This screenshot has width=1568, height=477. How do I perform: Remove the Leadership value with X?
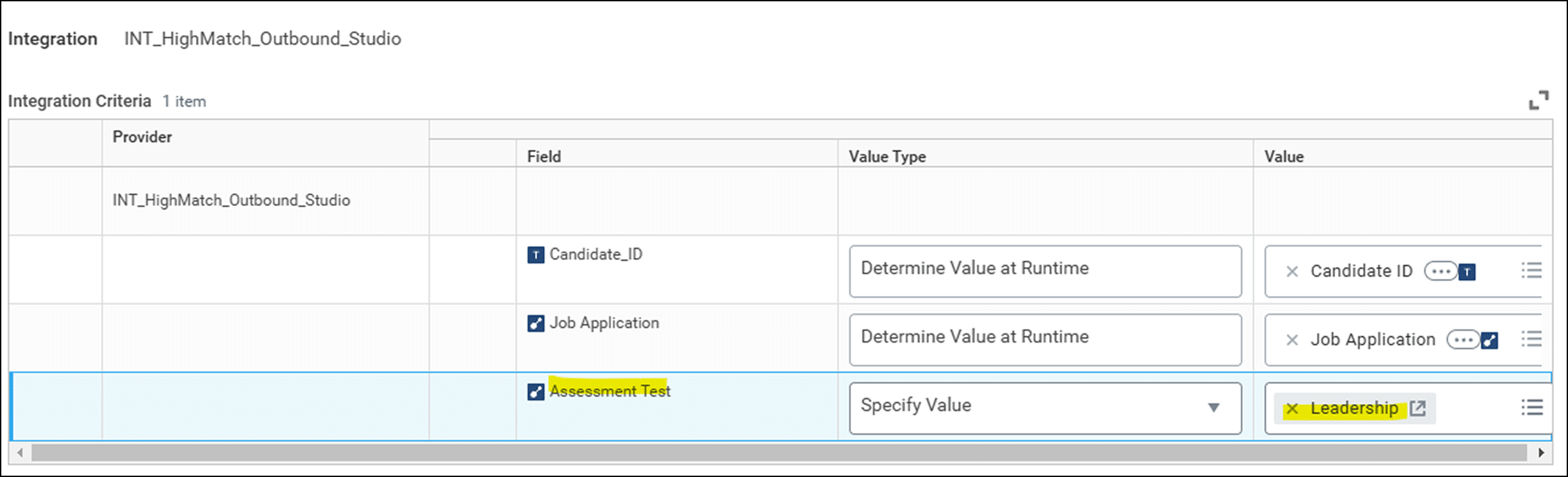pyautogui.click(x=1292, y=408)
